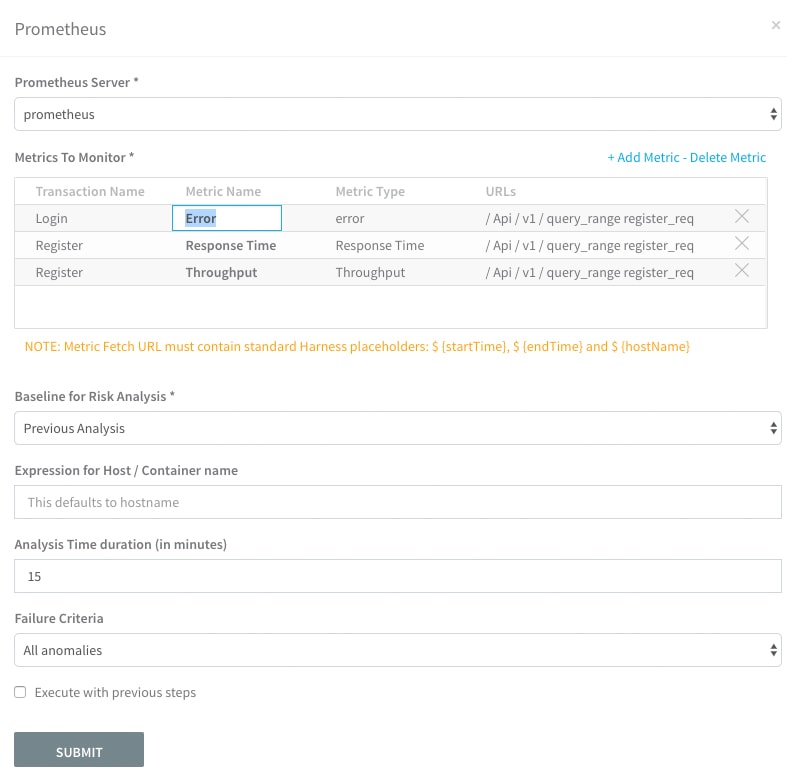787x780 pixels.
Task: Select the Login transaction name cell
Action: pyautogui.click(x=52, y=219)
